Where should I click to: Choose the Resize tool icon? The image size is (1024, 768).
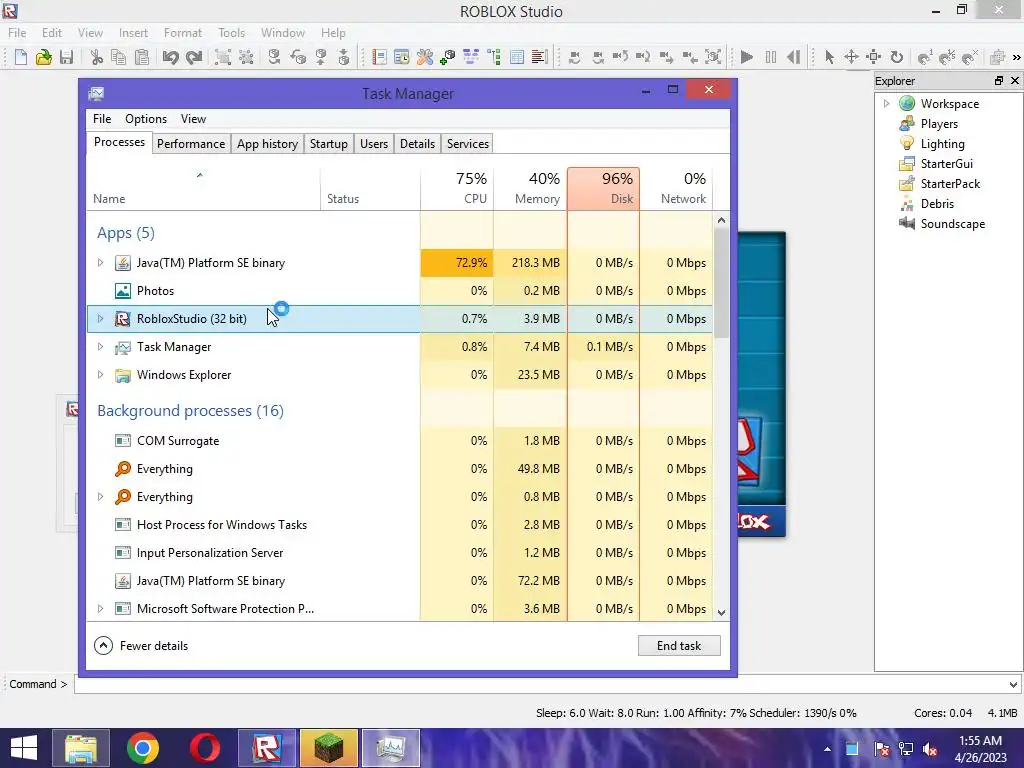click(874, 57)
